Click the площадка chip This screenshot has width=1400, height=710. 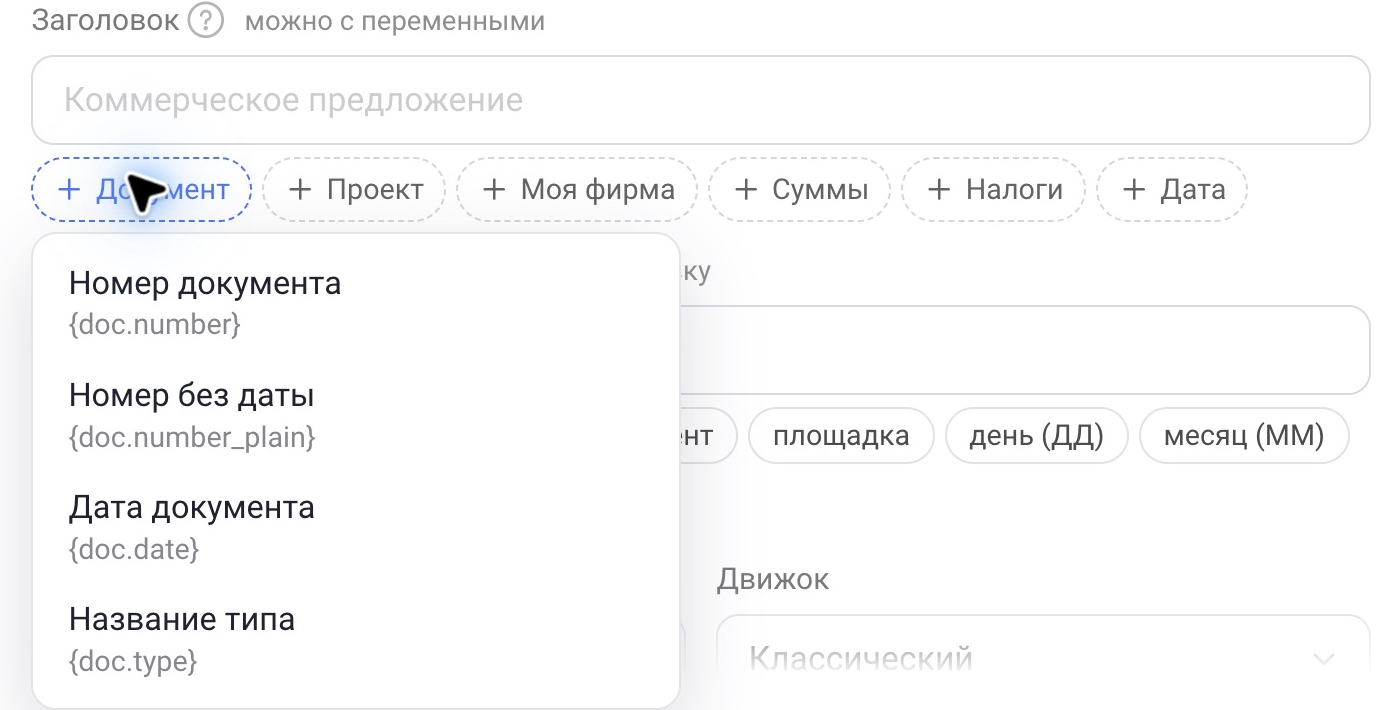[x=841, y=435]
